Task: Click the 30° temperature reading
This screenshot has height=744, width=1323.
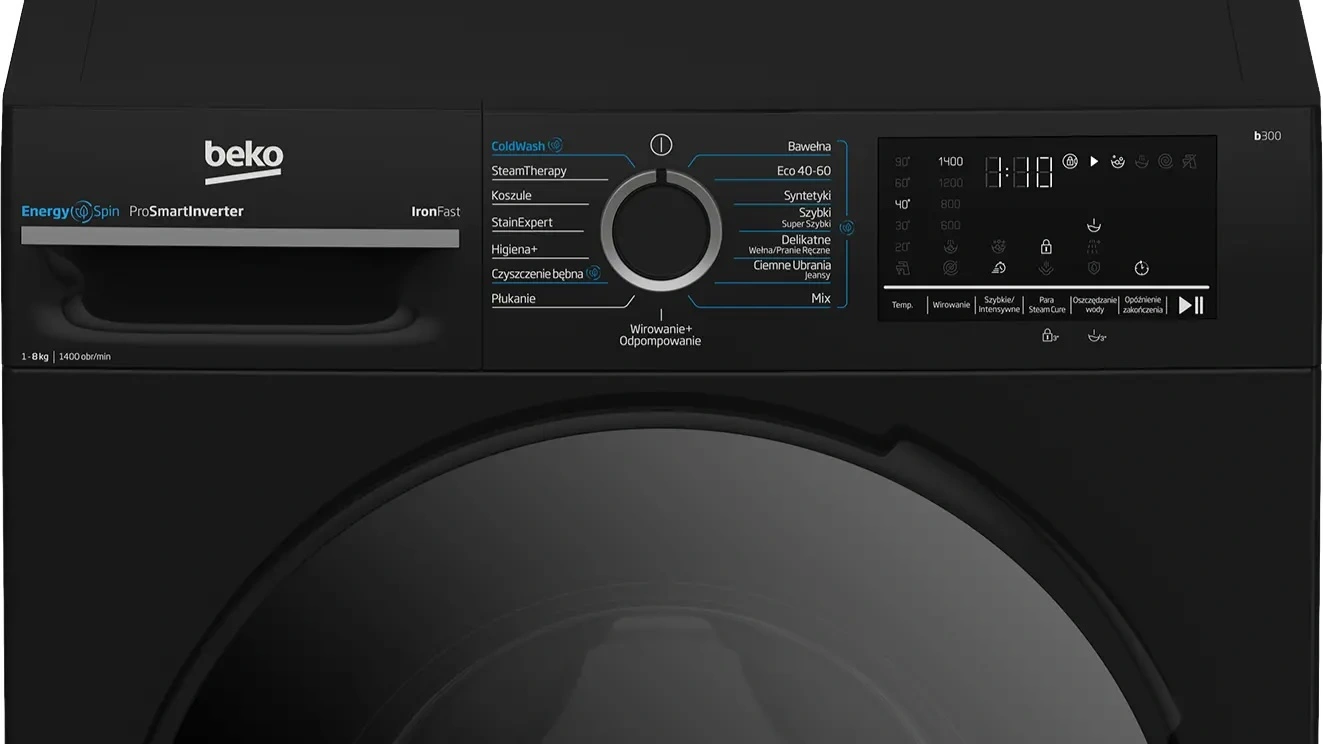Action: [903, 226]
